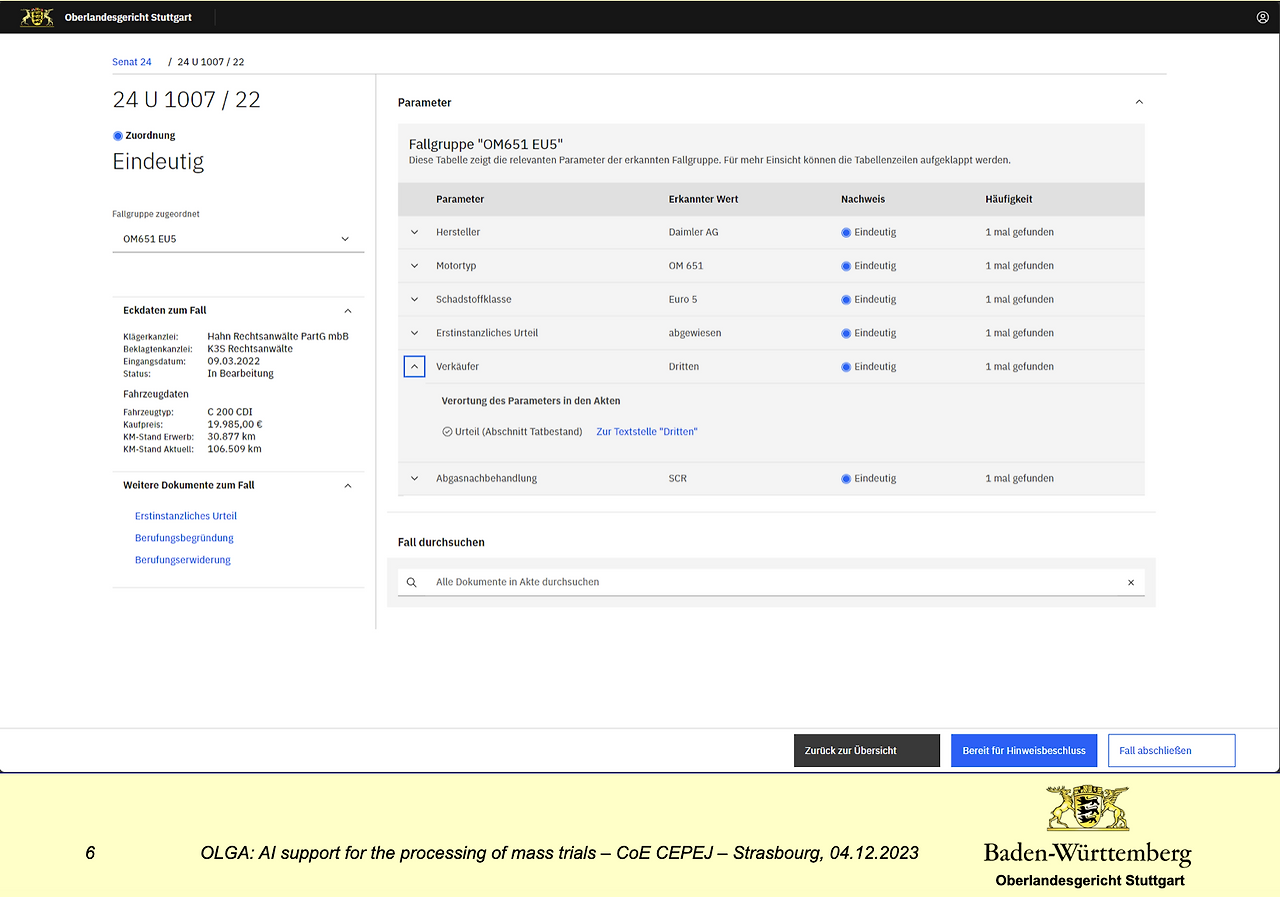1280x897 pixels.
Task: Collapse Weitere Dokumente zum Fall section
Action: pyautogui.click(x=348, y=486)
